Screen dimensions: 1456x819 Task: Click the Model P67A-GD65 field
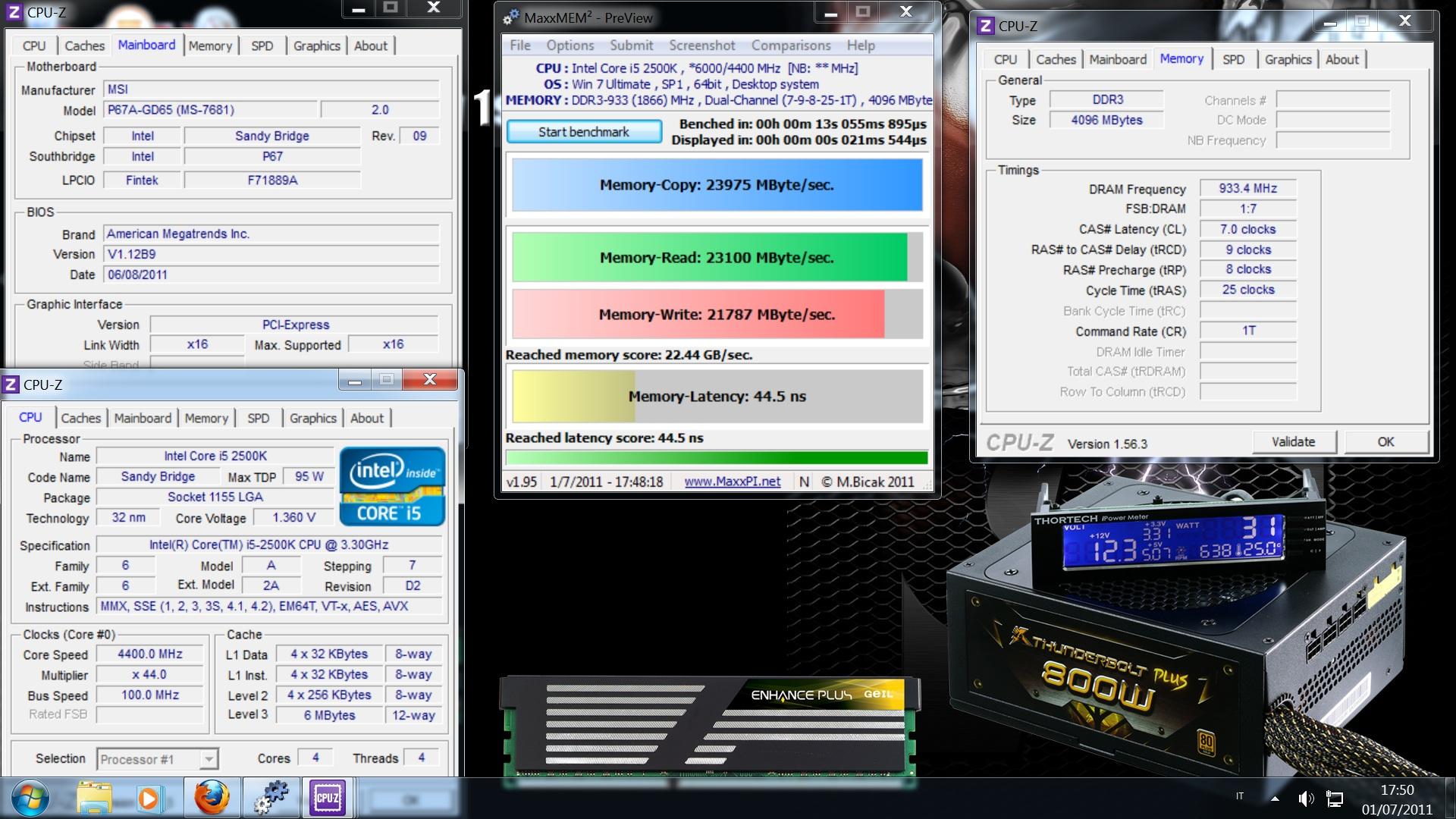(x=209, y=110)
